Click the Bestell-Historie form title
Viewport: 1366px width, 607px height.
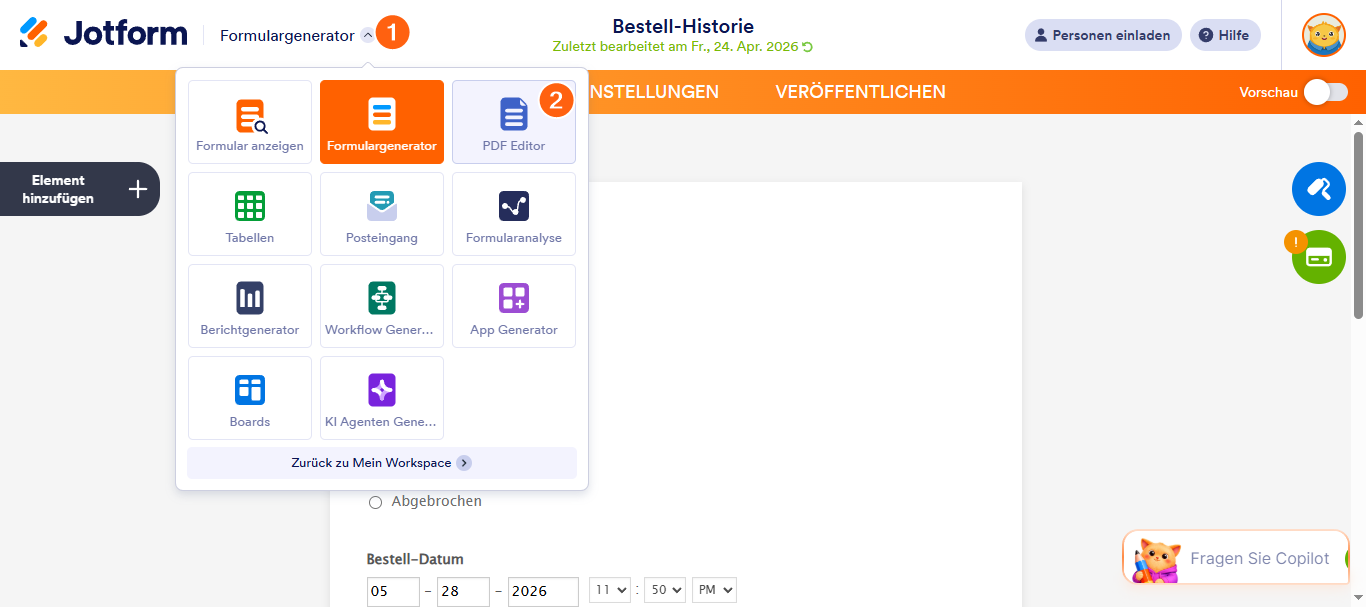pyautogui.click(x=683, y=26)
